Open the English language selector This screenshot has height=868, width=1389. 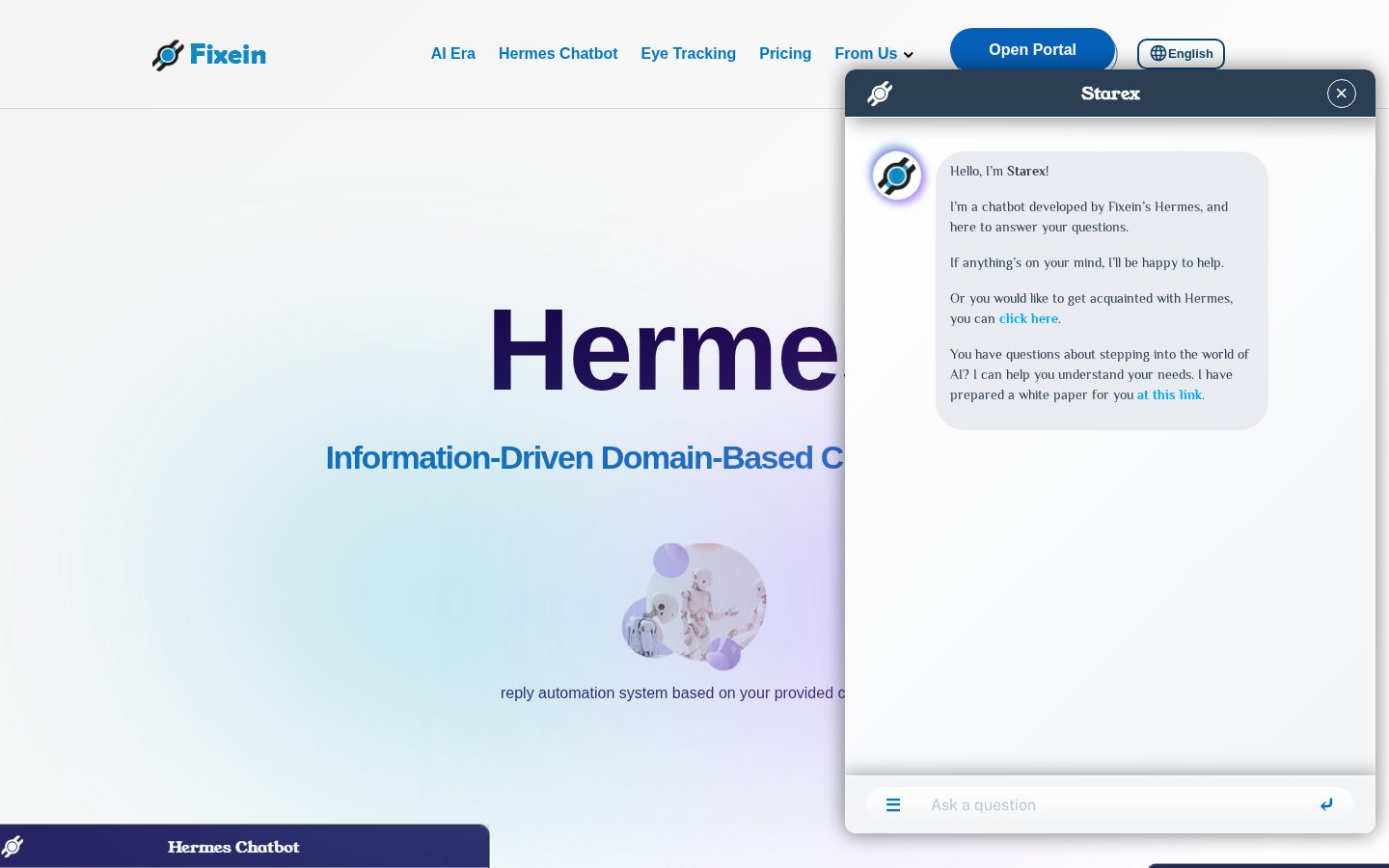point(1181,54)
